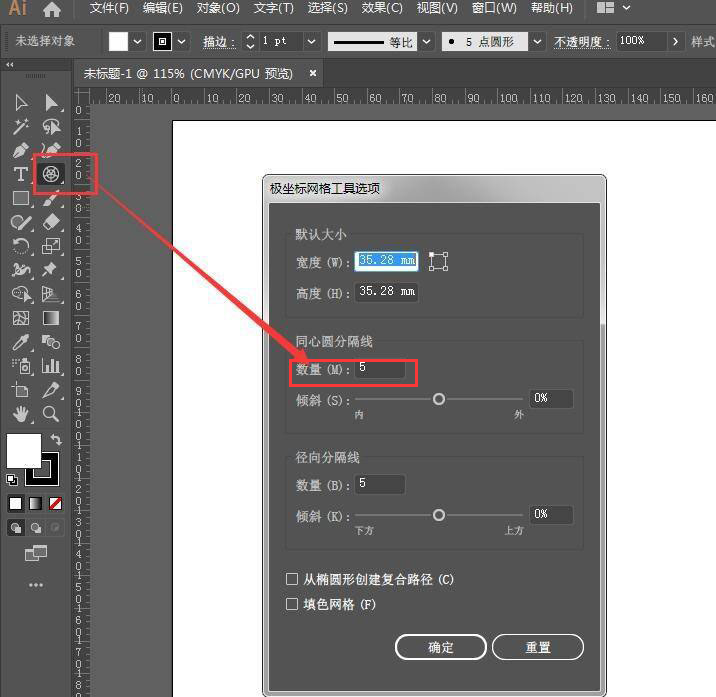Image resolution: width=716 pixels, height=697 pixels.
Task: Select the Artboard tool
Action: (20, 390)
